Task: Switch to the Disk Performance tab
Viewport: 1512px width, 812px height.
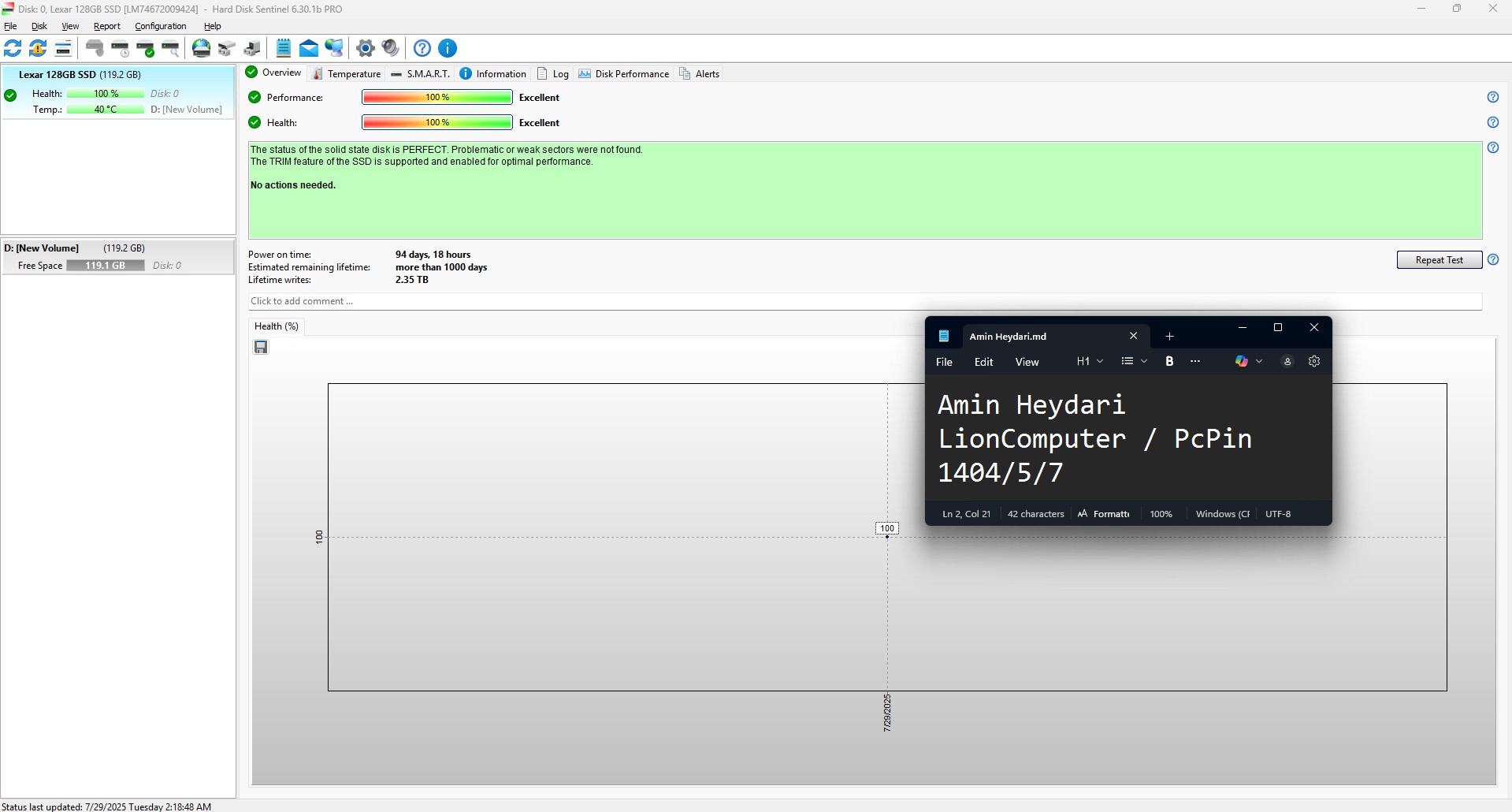Action: [x=624, y=73]
